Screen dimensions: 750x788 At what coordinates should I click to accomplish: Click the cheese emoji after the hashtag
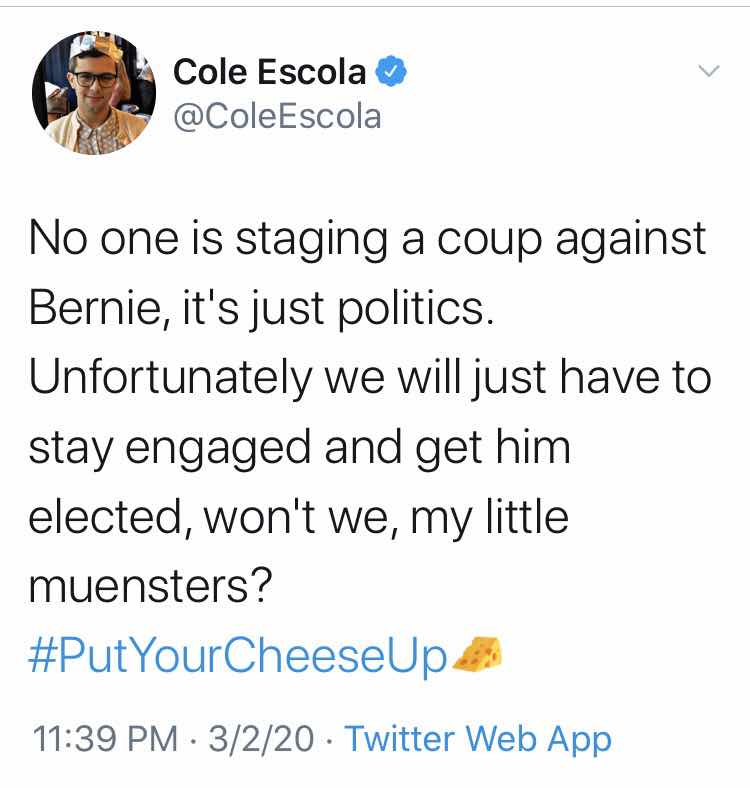(478, 655)
